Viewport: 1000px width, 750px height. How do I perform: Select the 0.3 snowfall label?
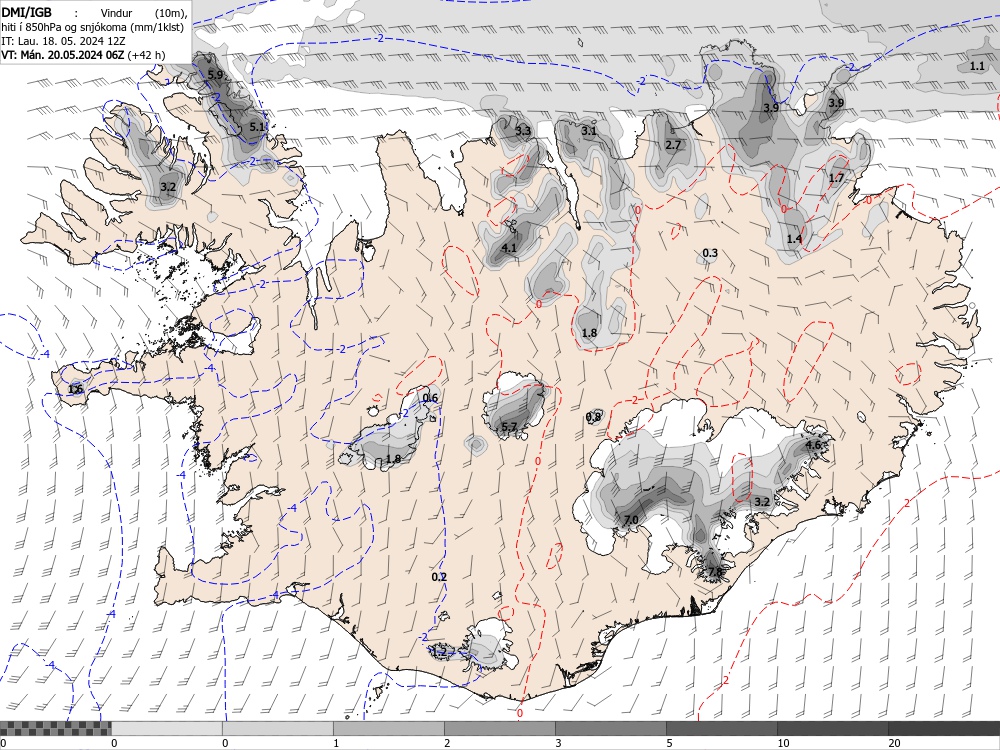pos(710,253)
